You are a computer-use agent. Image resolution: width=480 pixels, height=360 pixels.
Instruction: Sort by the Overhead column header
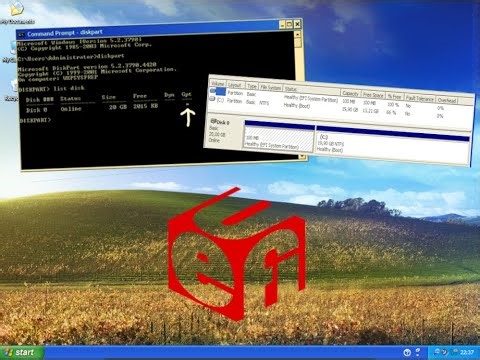[x=447, y=100]
